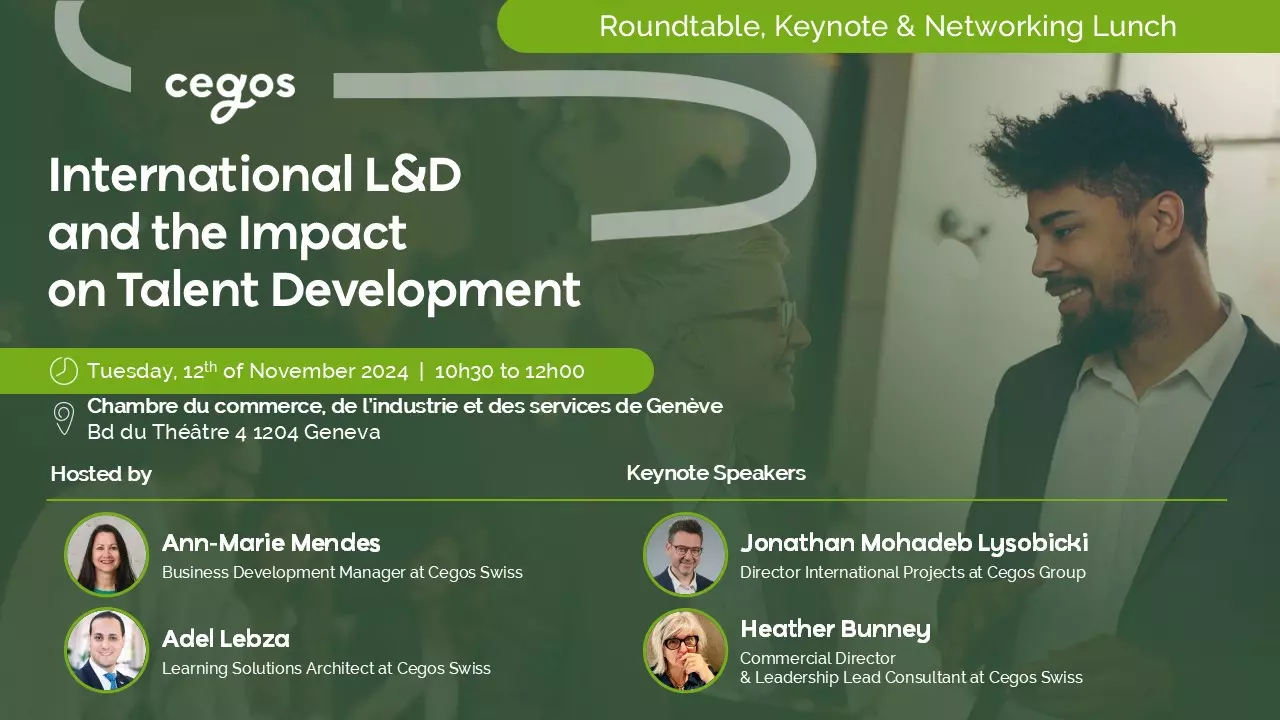
Task: Click the name Ann-Marie Mendes
Action: pos(271,543)
